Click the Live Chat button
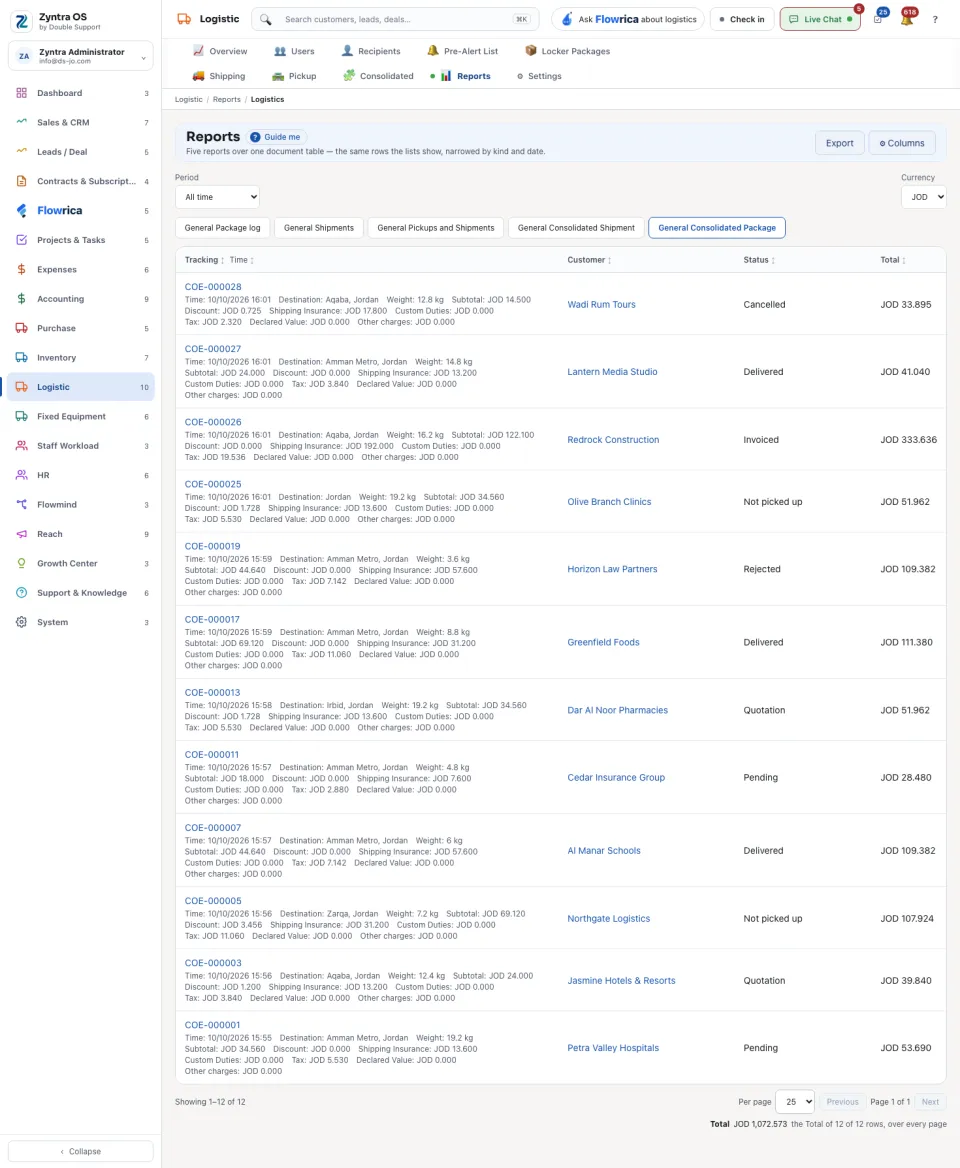This screenshot has width=960, height=1168. coord(820,19)
